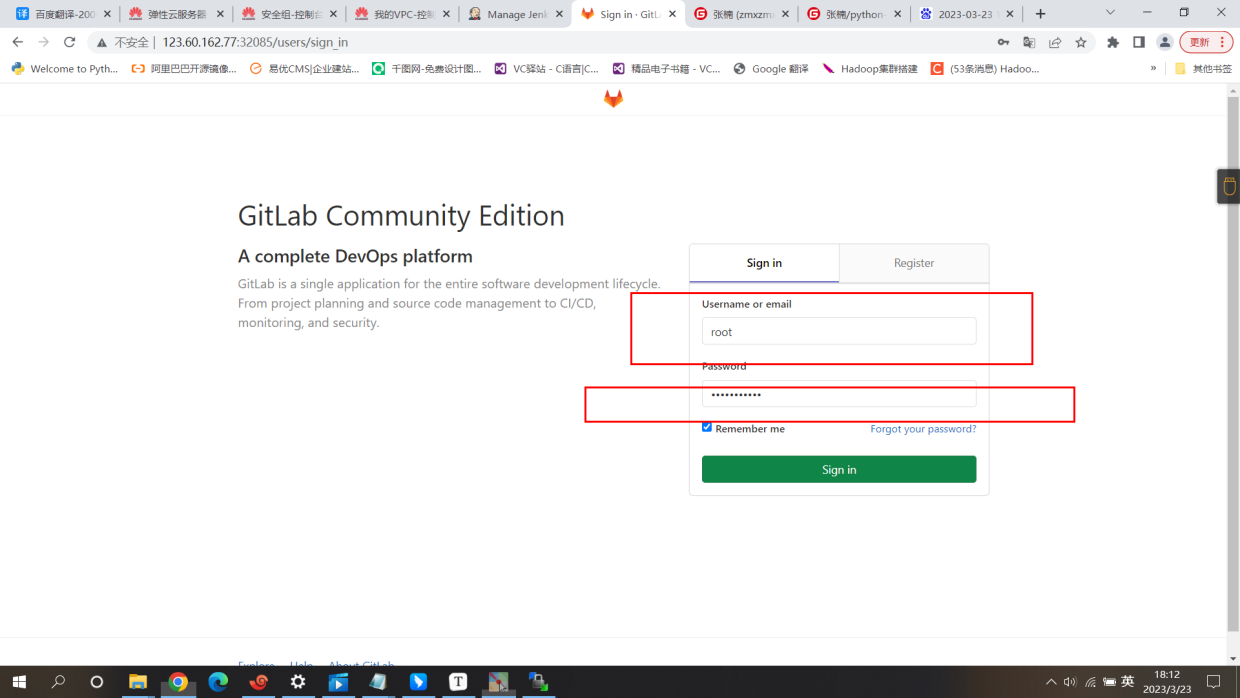The image size is (1240, 698).
Task: Open saved password key icon
Action: pyautogui.click(x=1003, y=42)
